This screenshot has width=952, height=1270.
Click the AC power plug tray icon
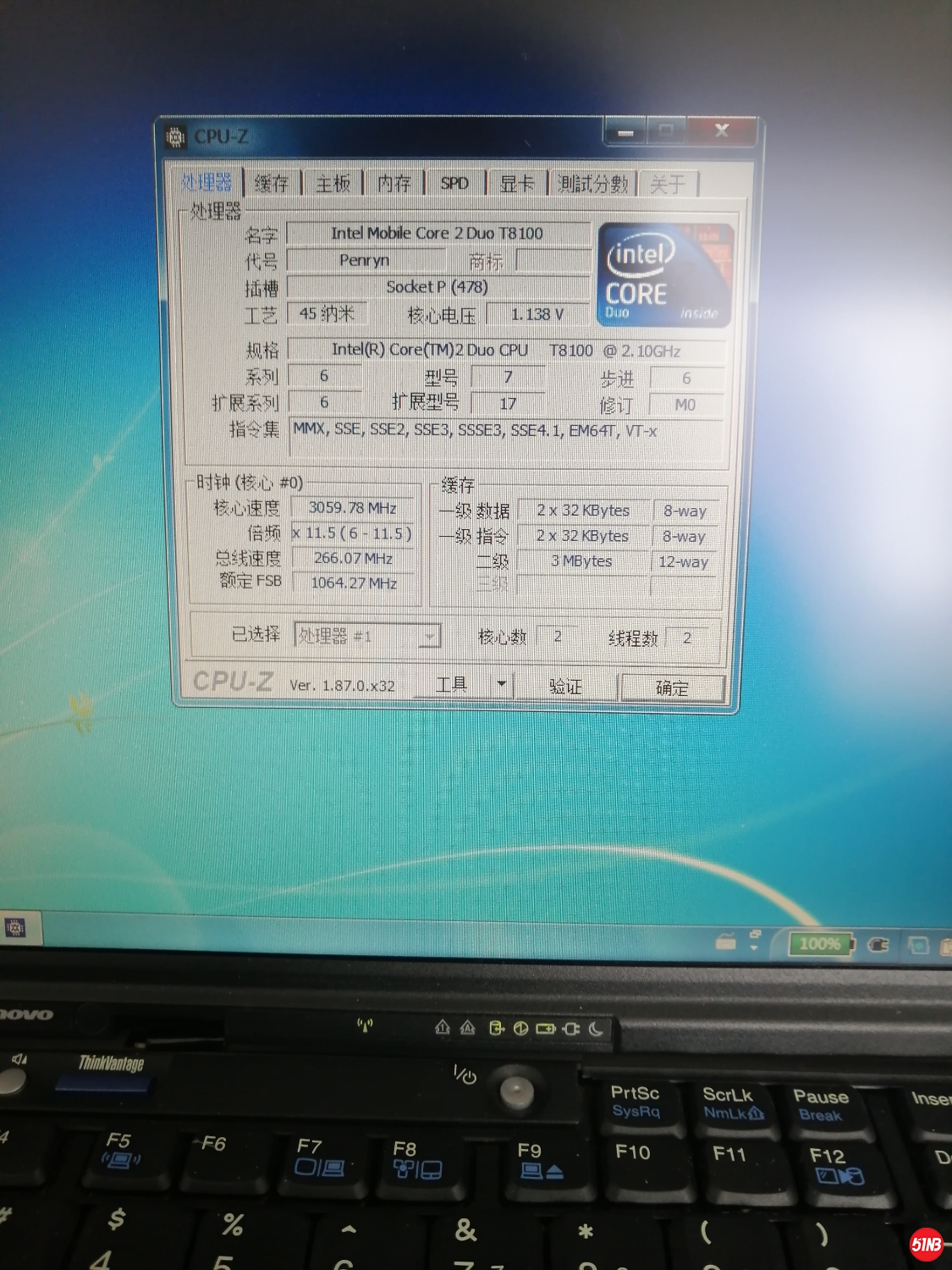[x=879, y=944]
